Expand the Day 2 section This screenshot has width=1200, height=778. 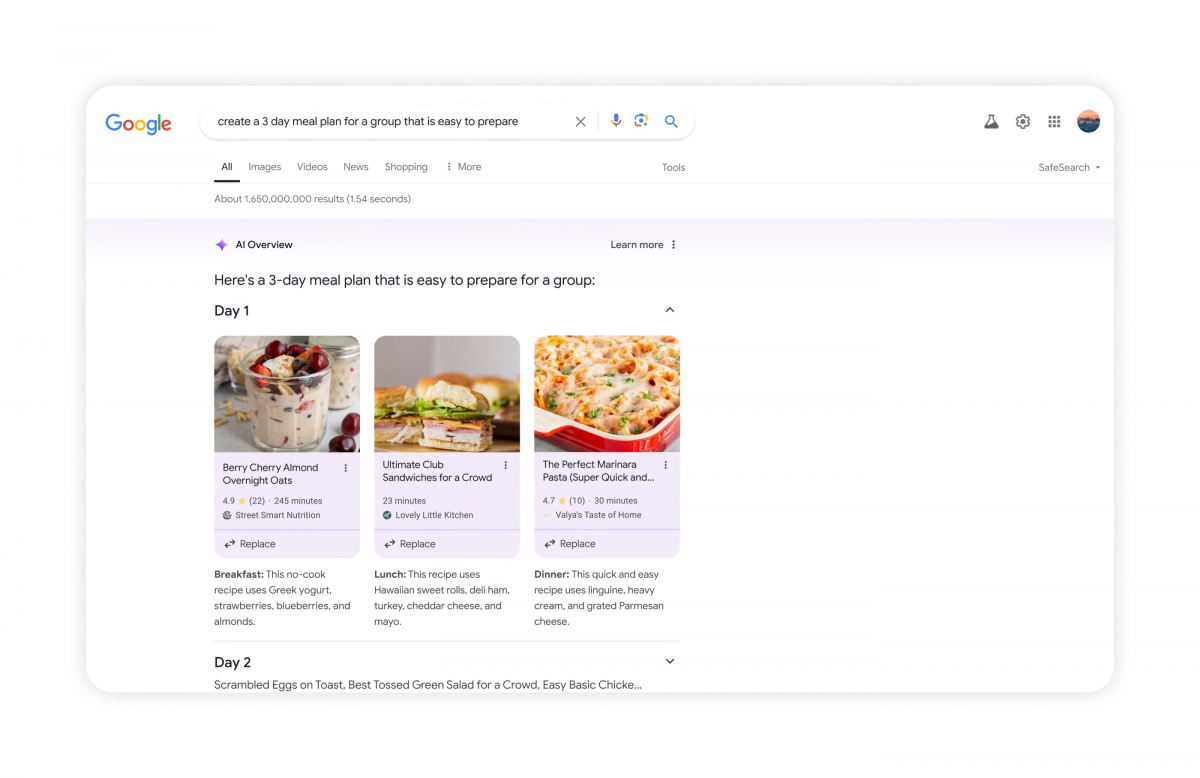[x=670, y=661]
